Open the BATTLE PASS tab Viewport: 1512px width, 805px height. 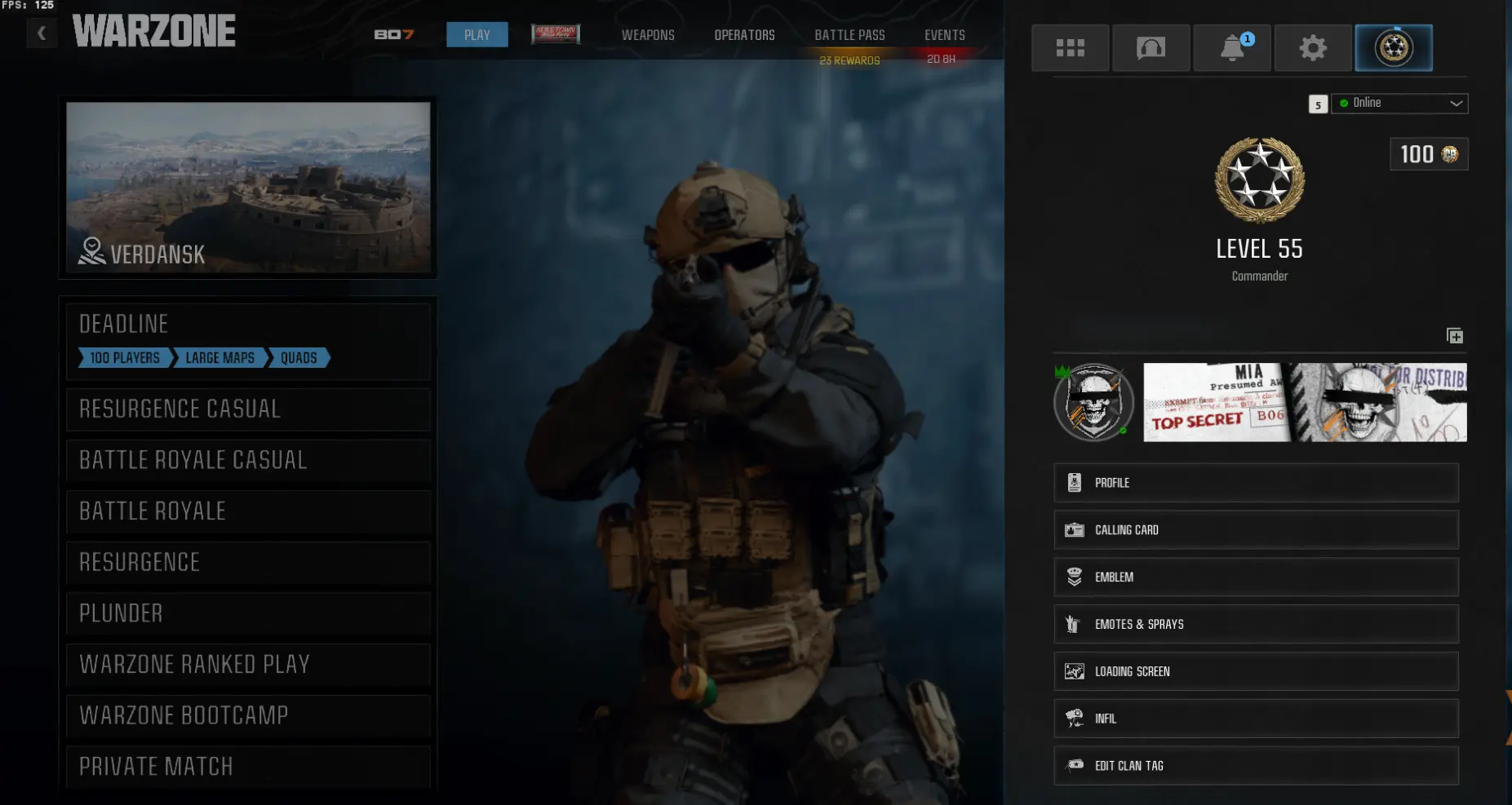pos(849,35)
